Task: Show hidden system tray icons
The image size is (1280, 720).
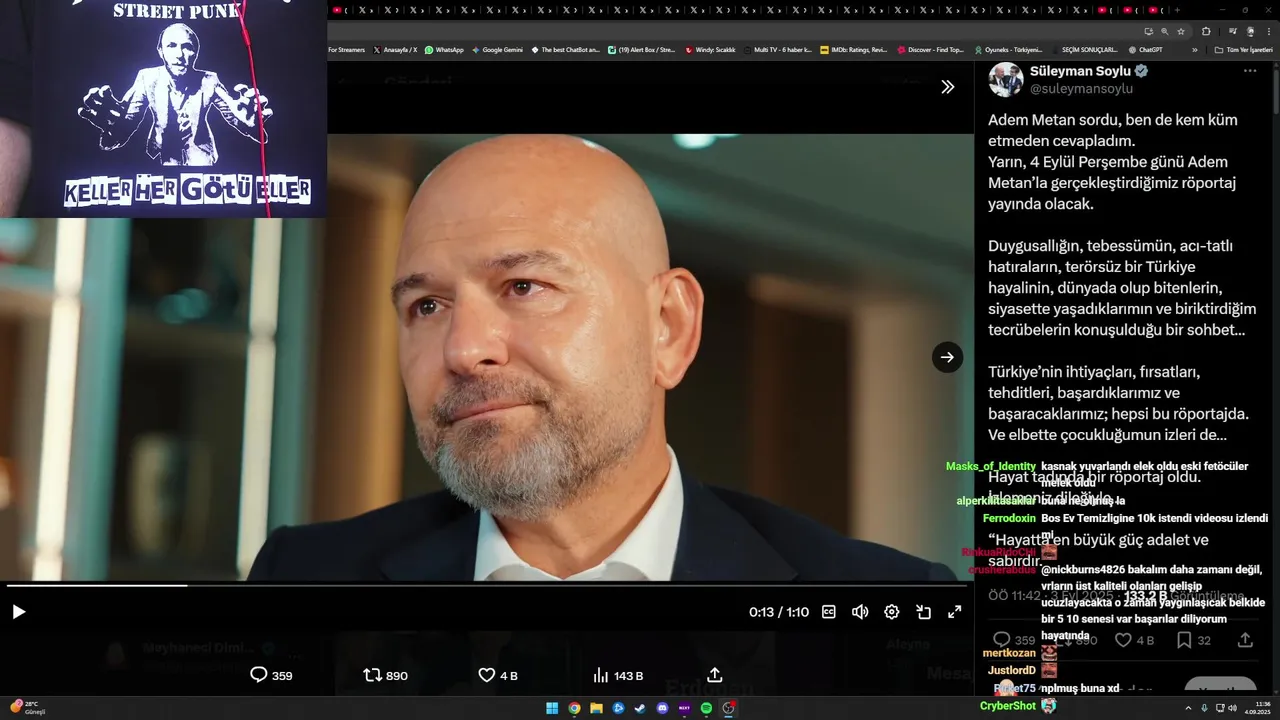Action: (1189, 708)
